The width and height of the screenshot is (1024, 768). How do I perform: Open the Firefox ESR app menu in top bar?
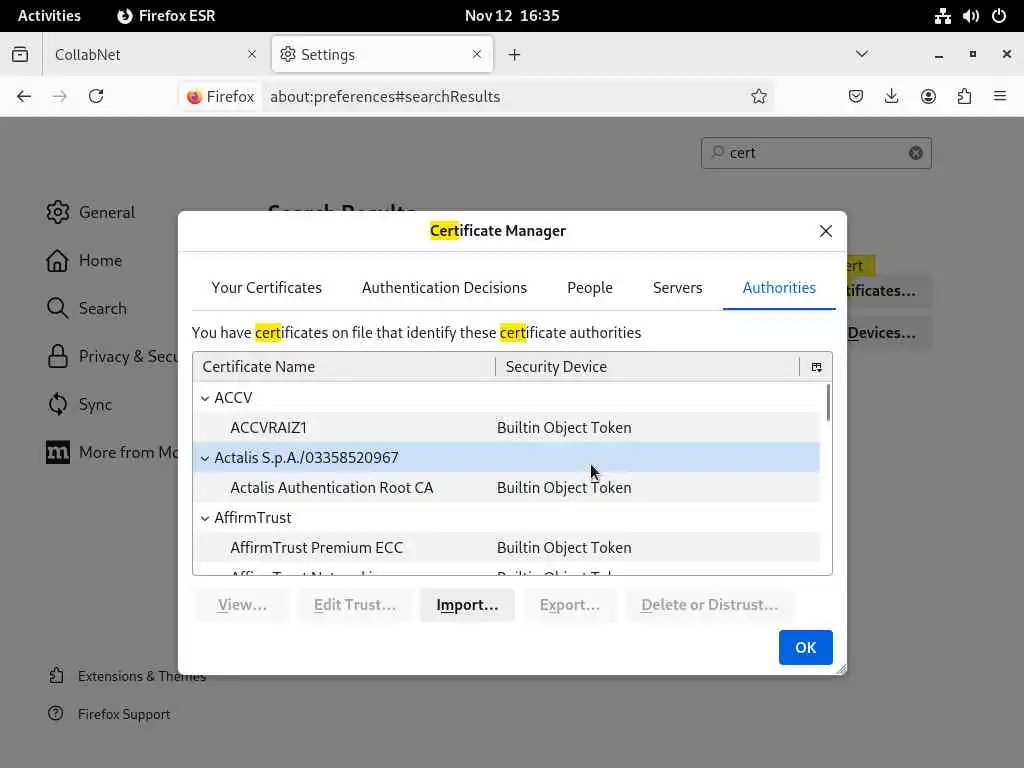(166, 16)
